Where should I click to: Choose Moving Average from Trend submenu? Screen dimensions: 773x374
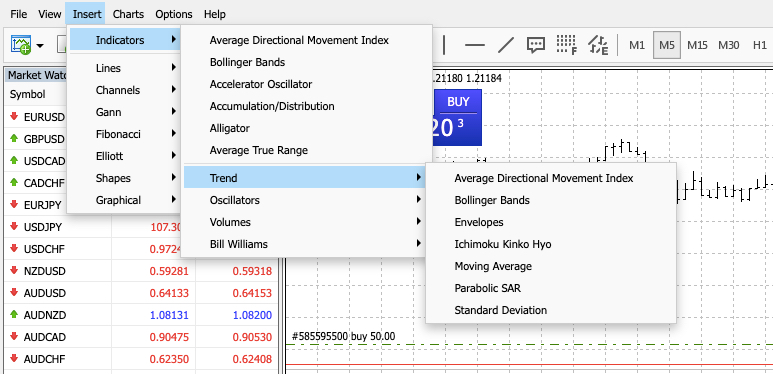[x=493, y=266]
